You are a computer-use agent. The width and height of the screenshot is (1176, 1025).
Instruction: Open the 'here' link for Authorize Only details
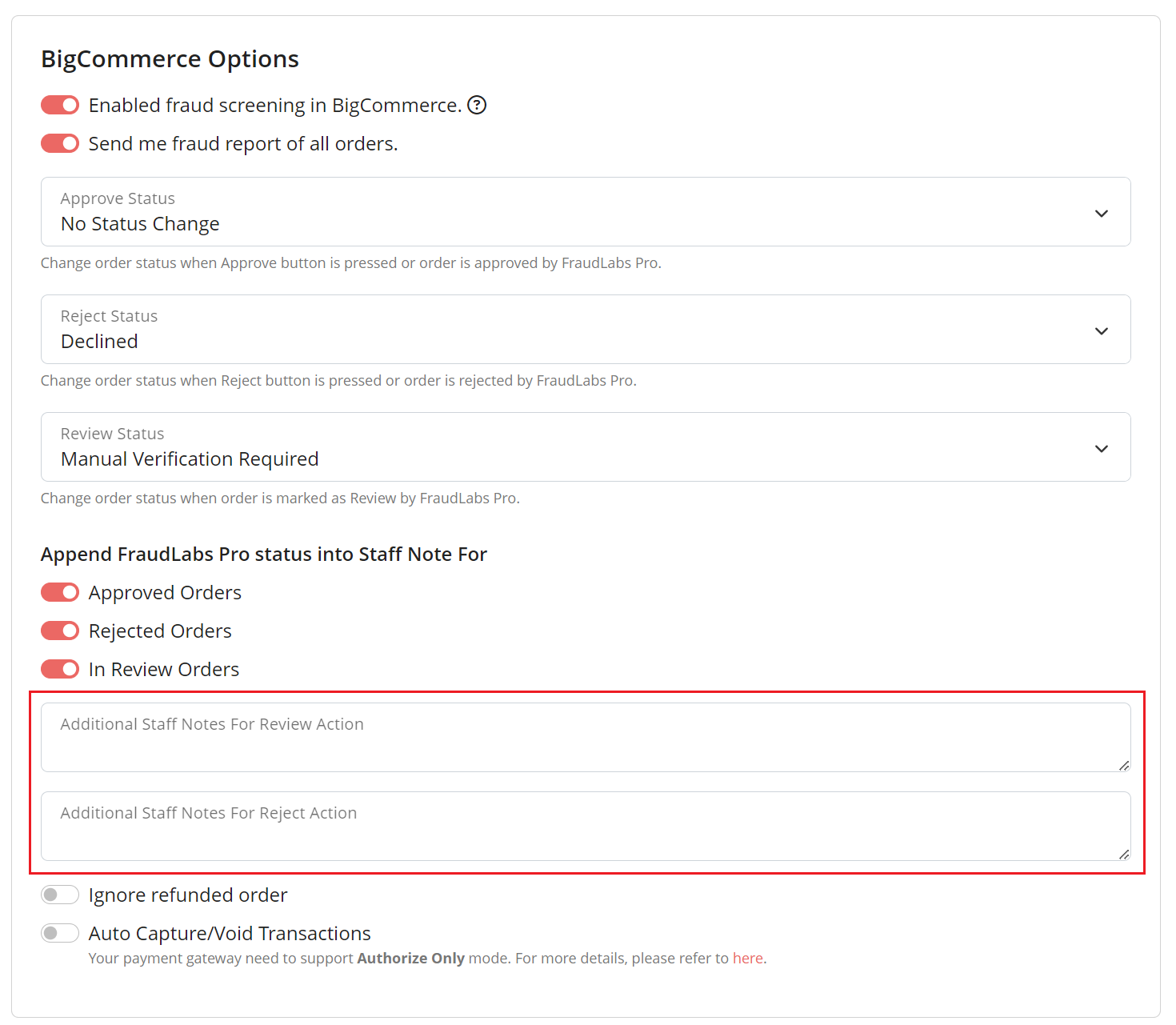click(748, 958)
